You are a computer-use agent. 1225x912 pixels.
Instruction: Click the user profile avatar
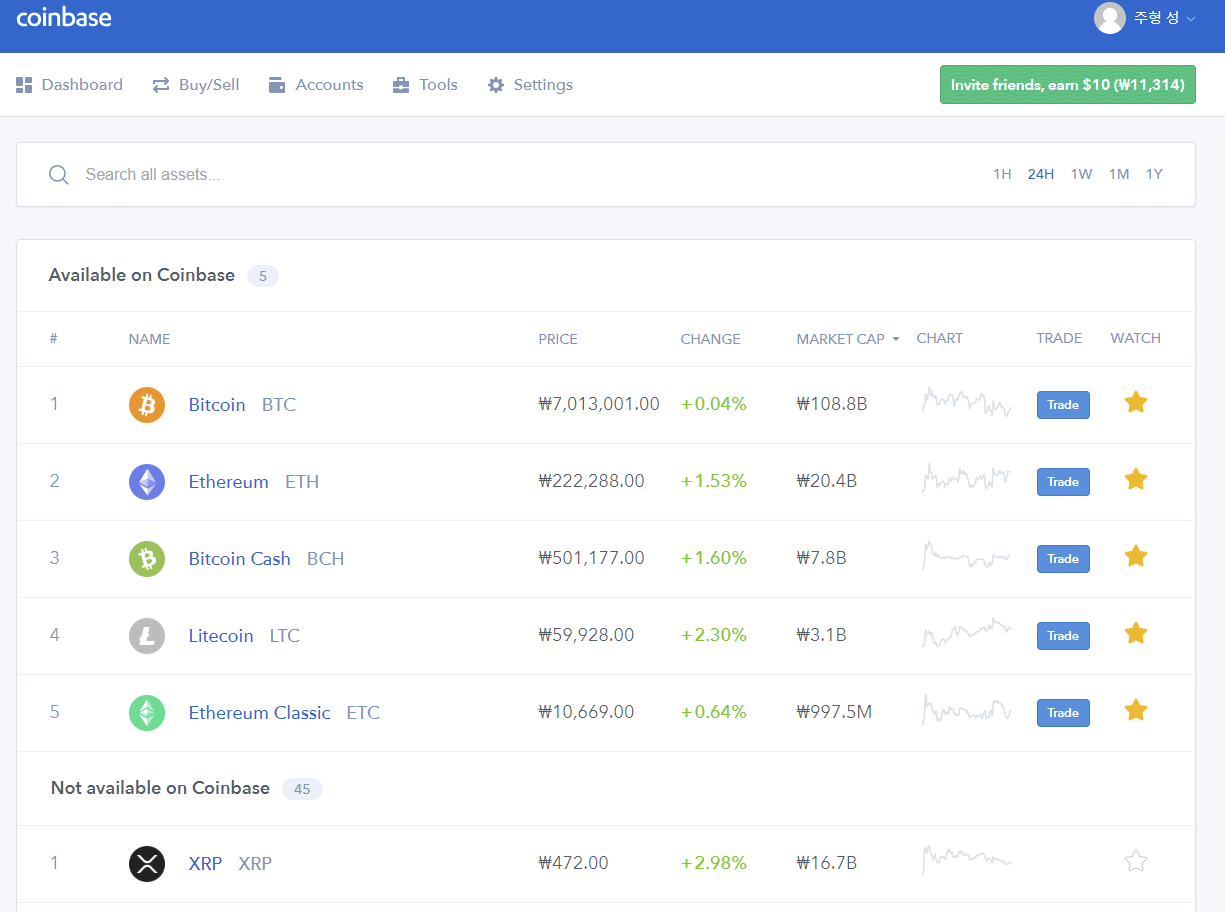[1110, 18]
